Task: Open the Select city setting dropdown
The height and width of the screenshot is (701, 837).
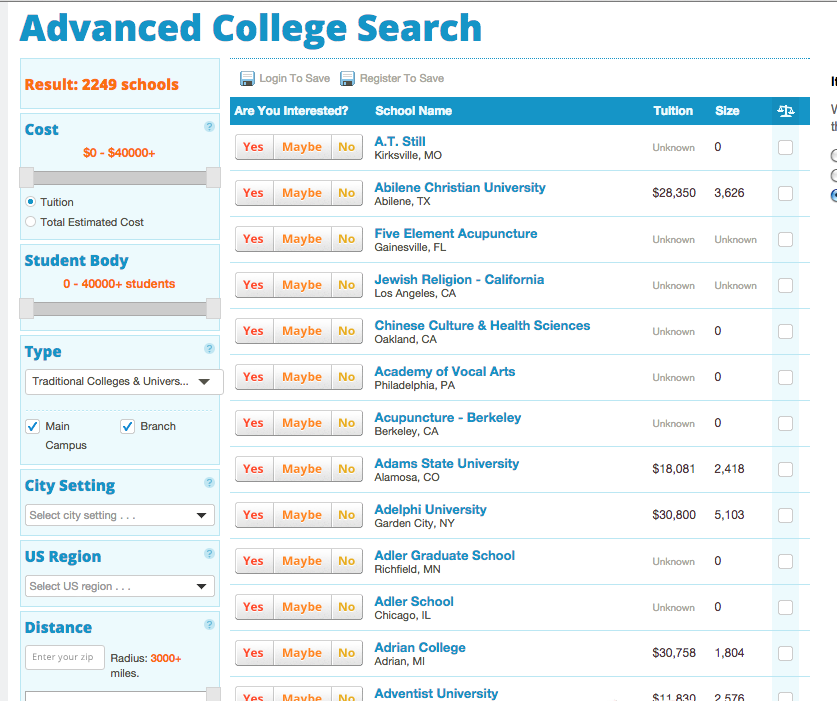Action: click(x=119, y=516)
